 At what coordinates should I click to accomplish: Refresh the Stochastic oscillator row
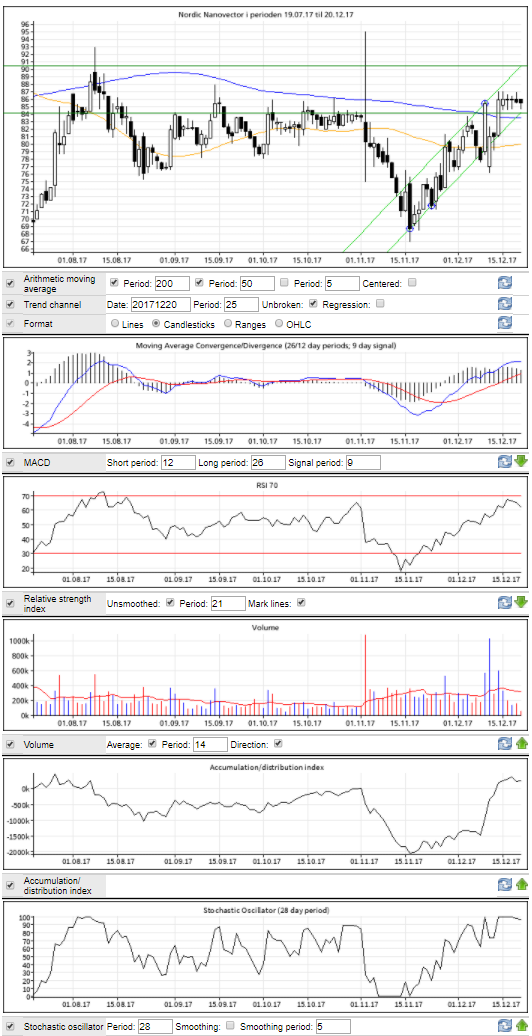point(505,1026)
